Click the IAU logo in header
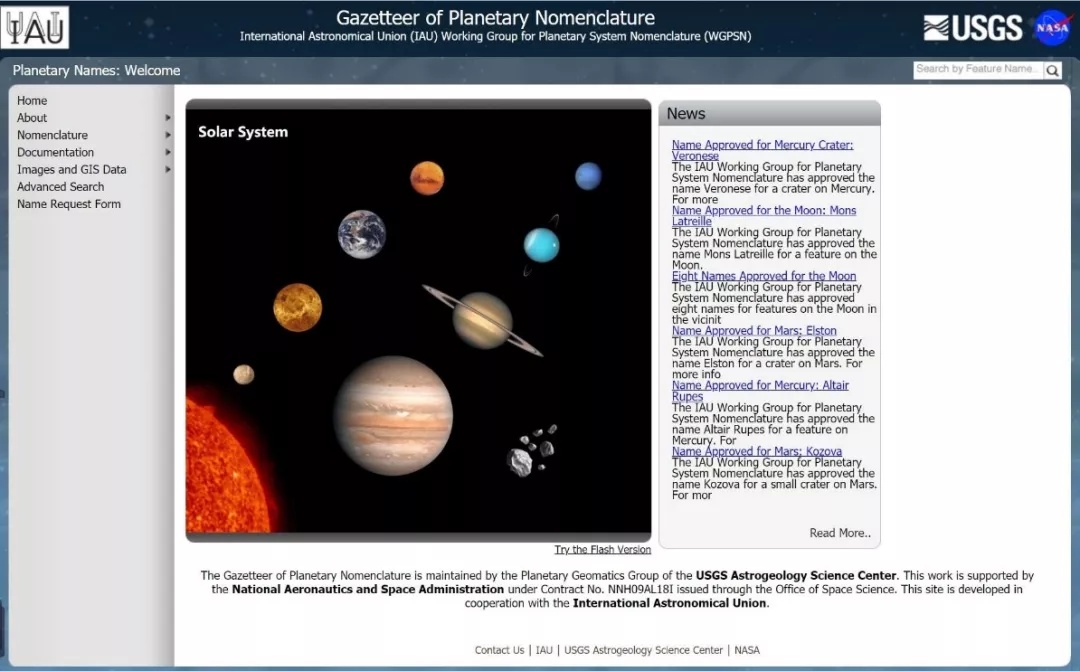 coord(36,27)
